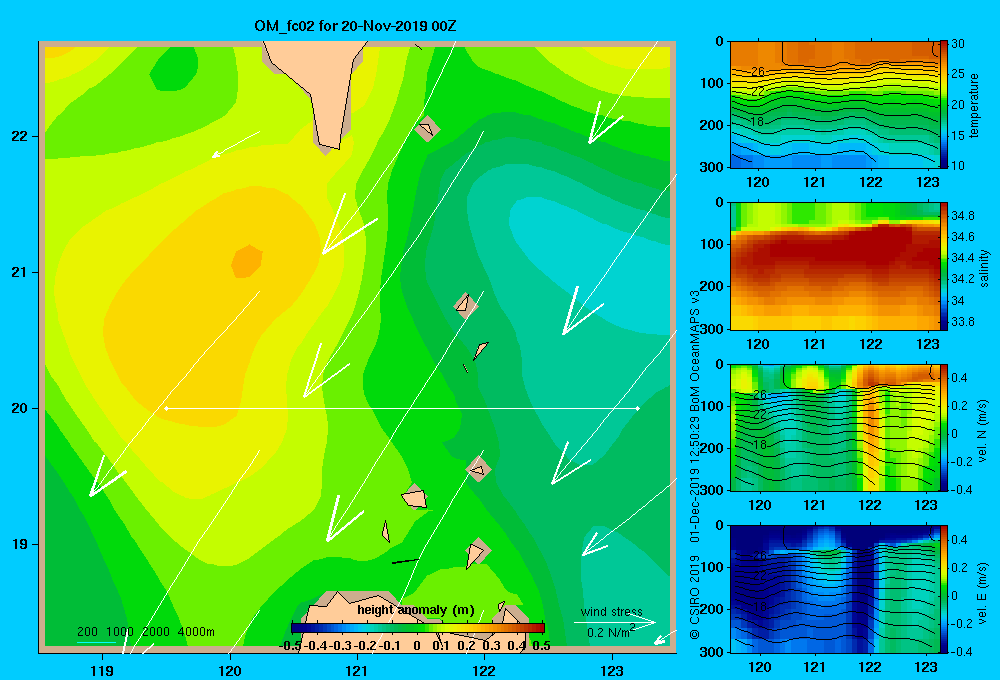This screenshot has height=680, width=1000.
Task: Click the vel. N color scale bar
Action: [x=944, y=428]
